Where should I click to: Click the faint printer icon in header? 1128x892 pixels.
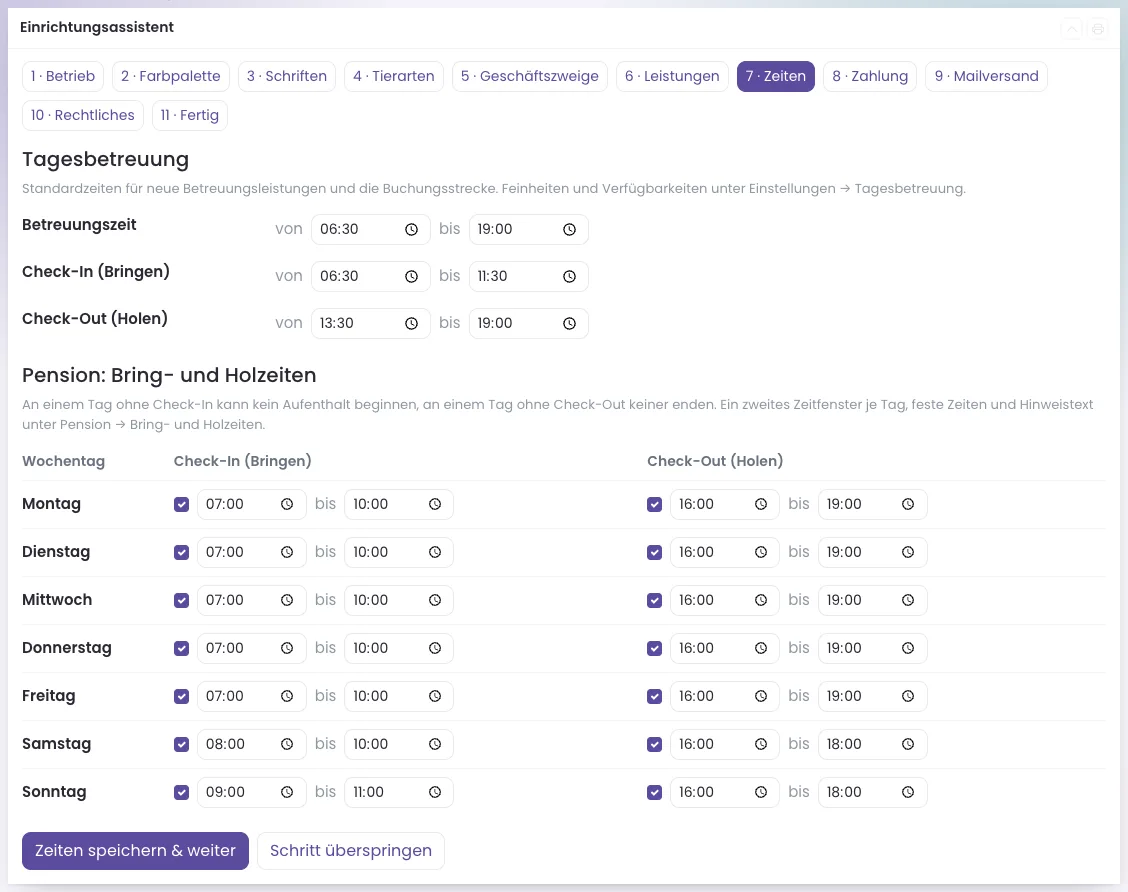coord(1098,29)
